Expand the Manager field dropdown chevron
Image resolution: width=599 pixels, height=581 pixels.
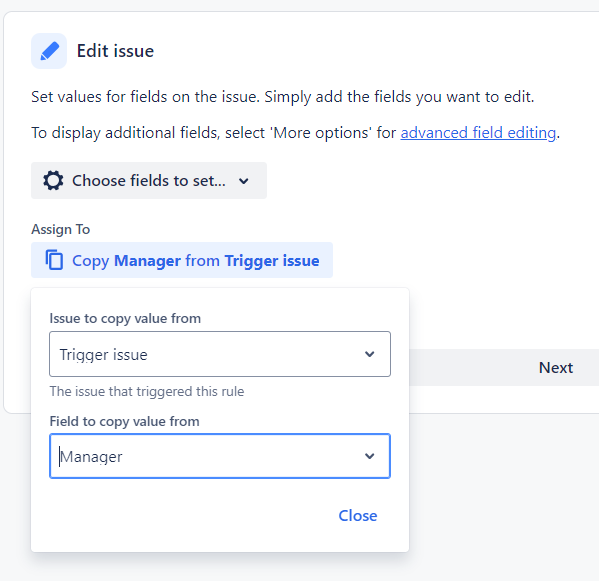369,456
